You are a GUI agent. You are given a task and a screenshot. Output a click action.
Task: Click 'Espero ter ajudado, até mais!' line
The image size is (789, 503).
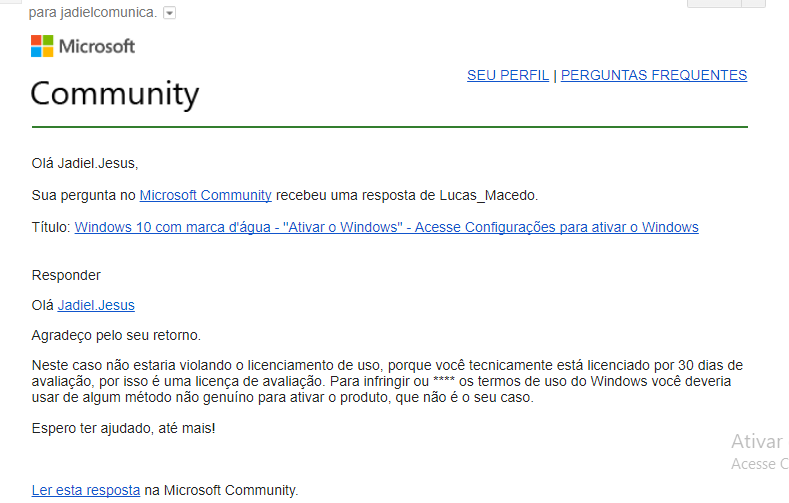(123, 429)
